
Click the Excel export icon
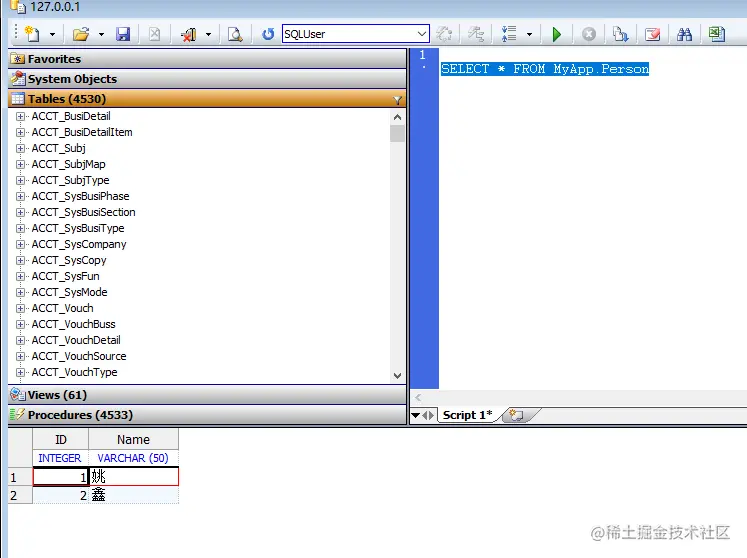[x=717, y=34]
